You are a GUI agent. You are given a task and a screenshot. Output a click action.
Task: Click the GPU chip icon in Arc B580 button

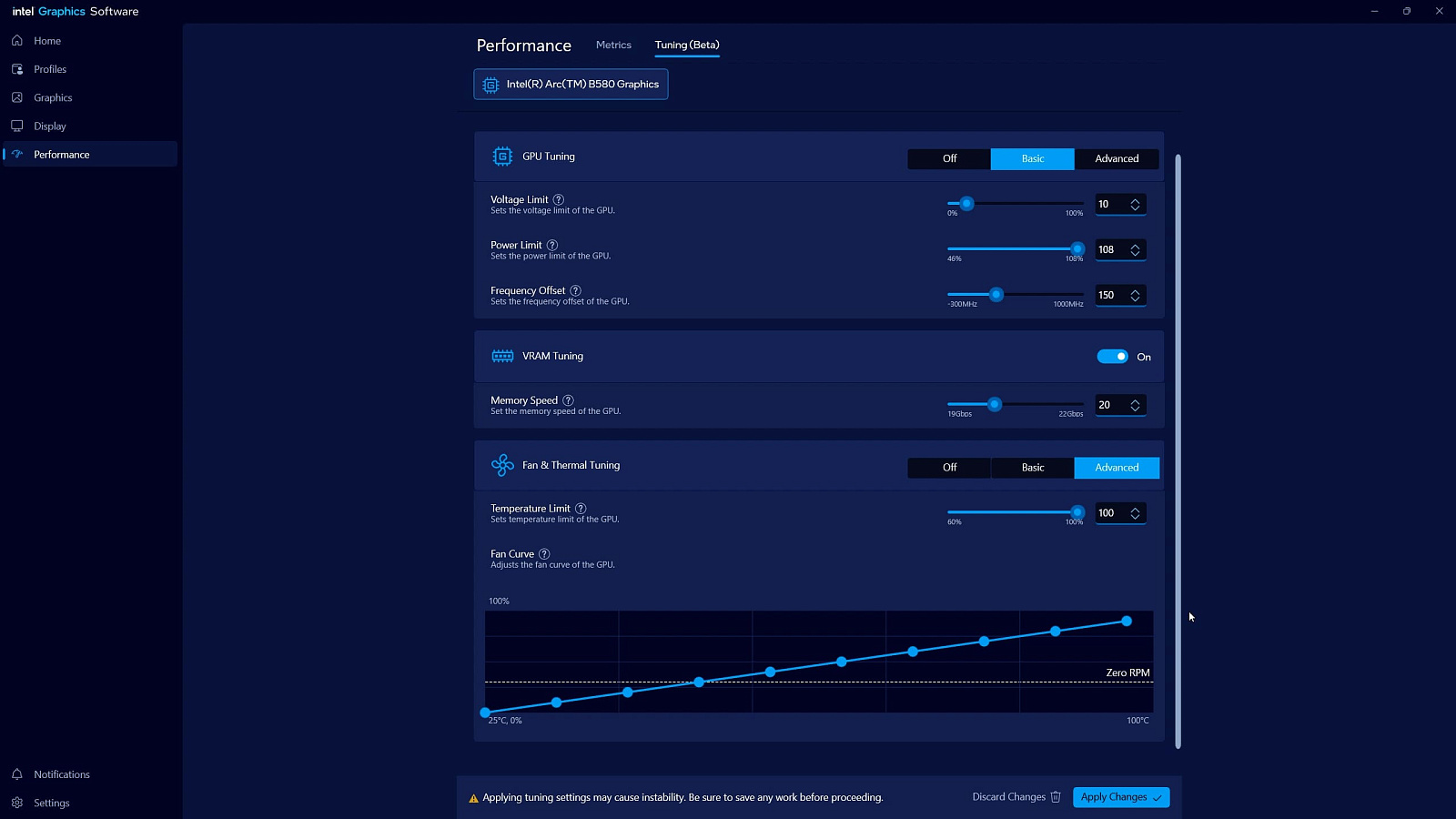[490, 85]
